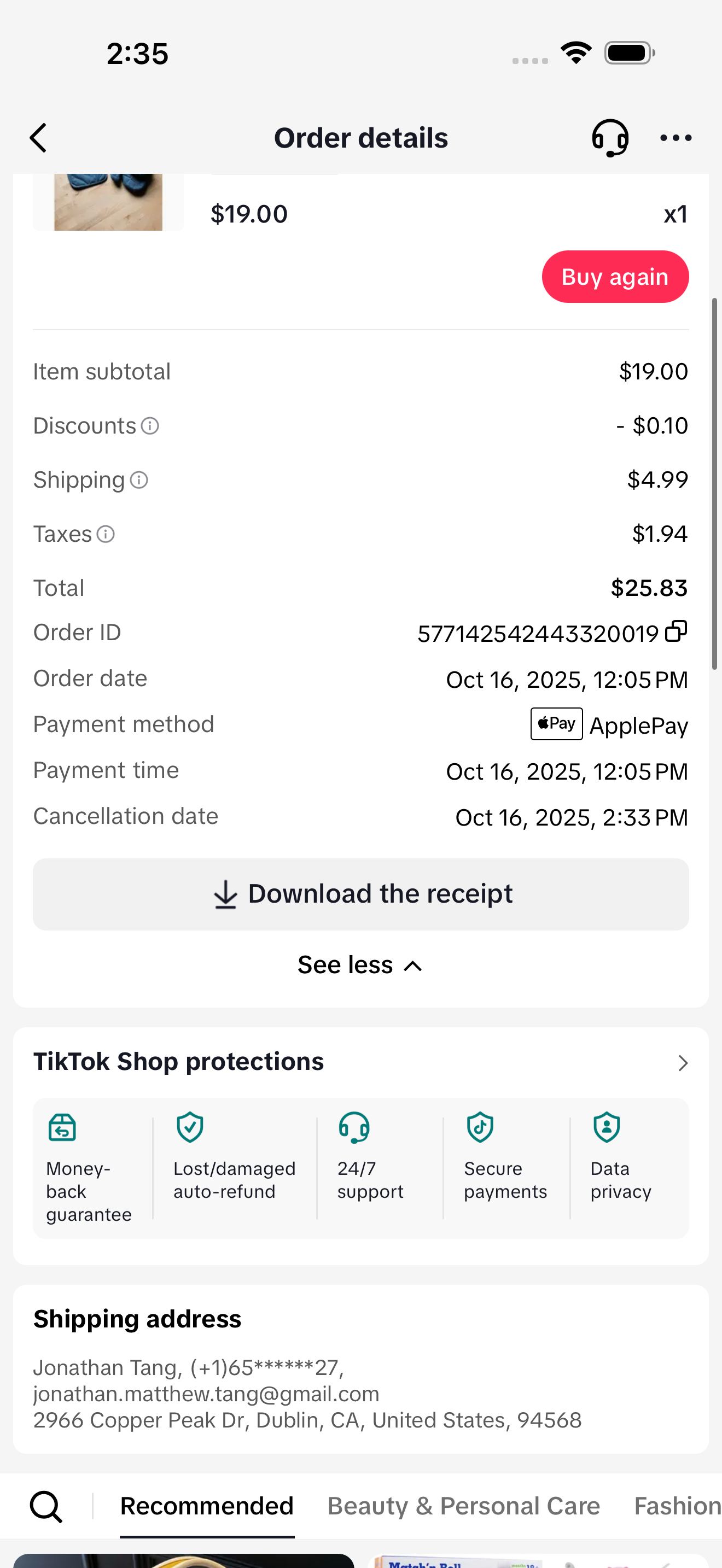Open the three-dot more options menu
Image resolution: width=722 pixels, height=1568 pixels.
[x=676, y=138]
